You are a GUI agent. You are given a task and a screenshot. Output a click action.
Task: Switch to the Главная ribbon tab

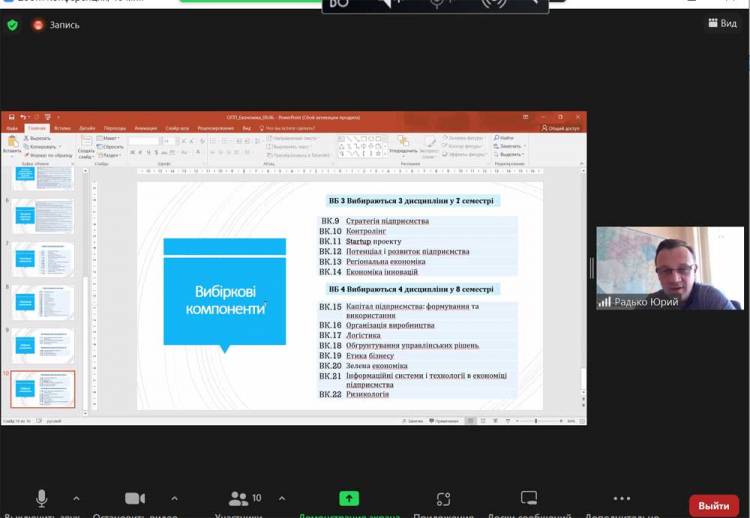(x=37, y=128)
